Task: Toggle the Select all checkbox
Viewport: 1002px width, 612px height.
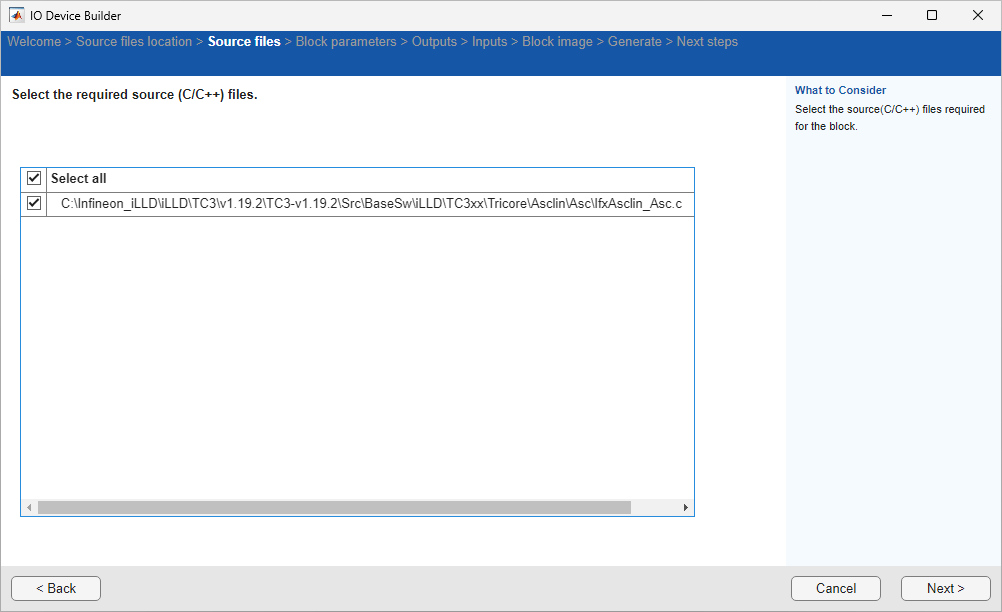Action: click(34, 178)
